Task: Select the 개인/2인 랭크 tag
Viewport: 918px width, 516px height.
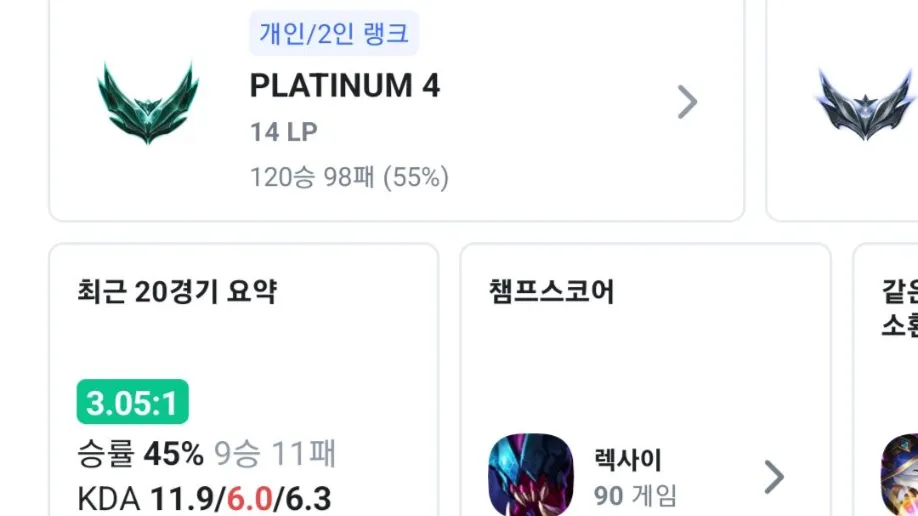Action: tap(334, 33)
